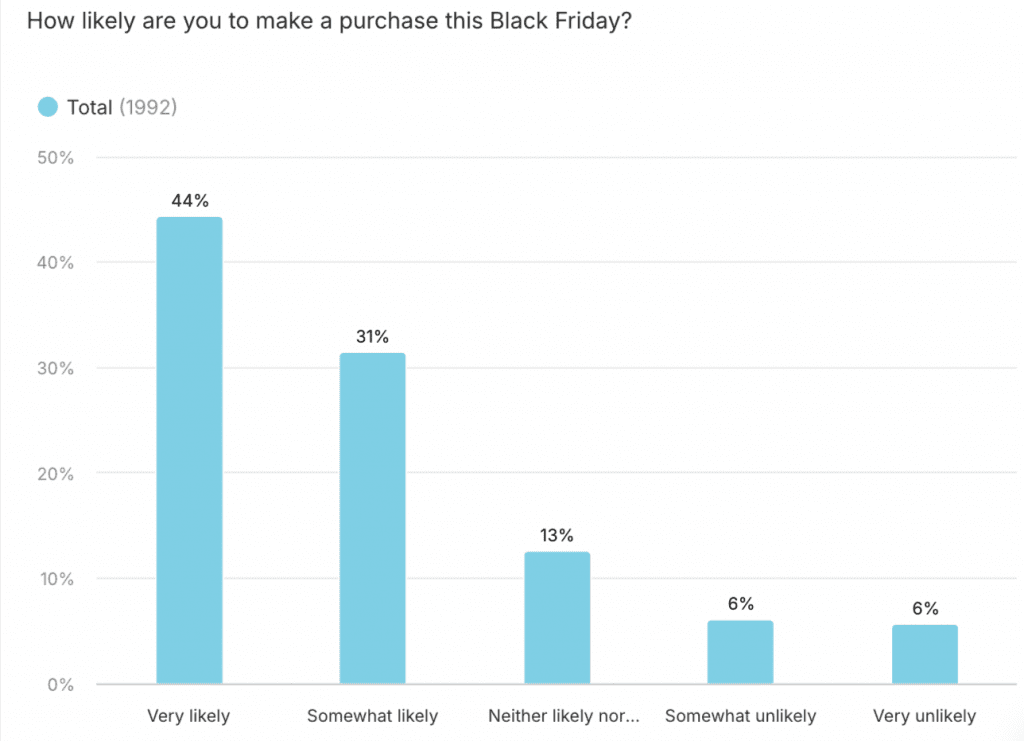Click the 31% data label

372,337
